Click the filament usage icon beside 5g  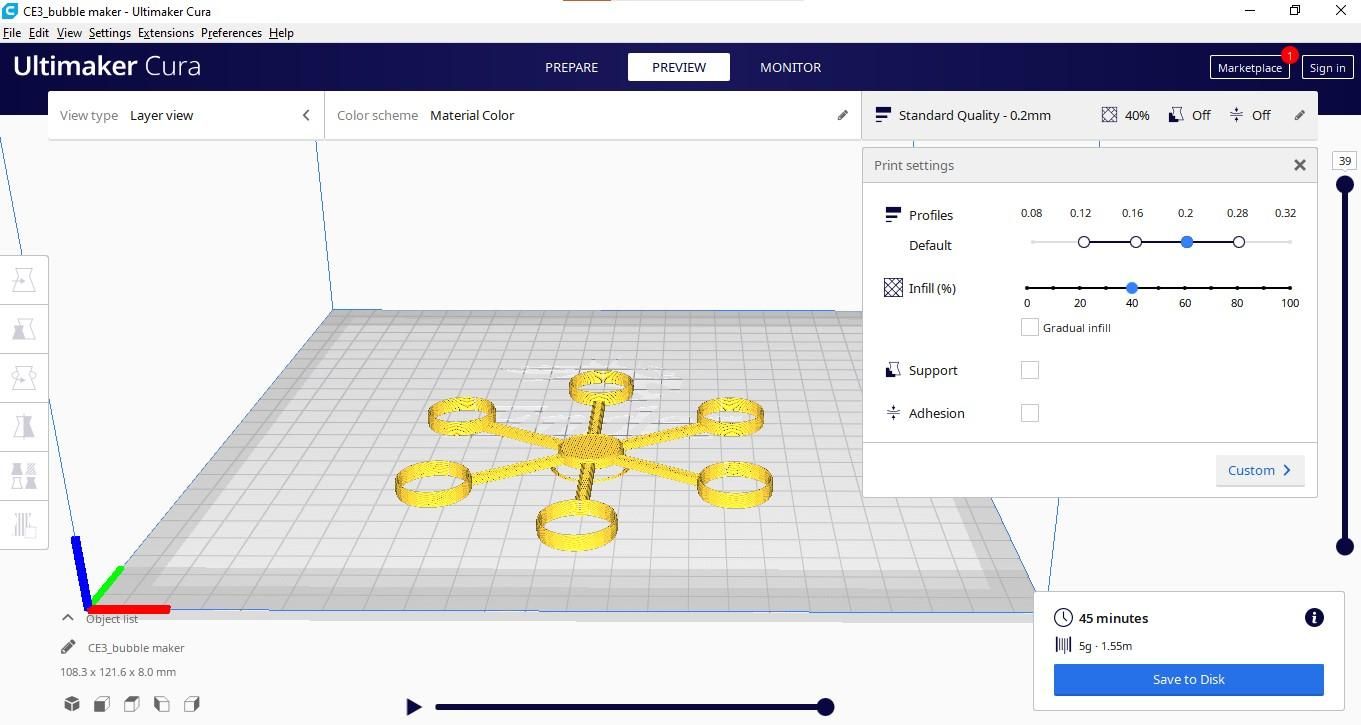[1064, 646]
